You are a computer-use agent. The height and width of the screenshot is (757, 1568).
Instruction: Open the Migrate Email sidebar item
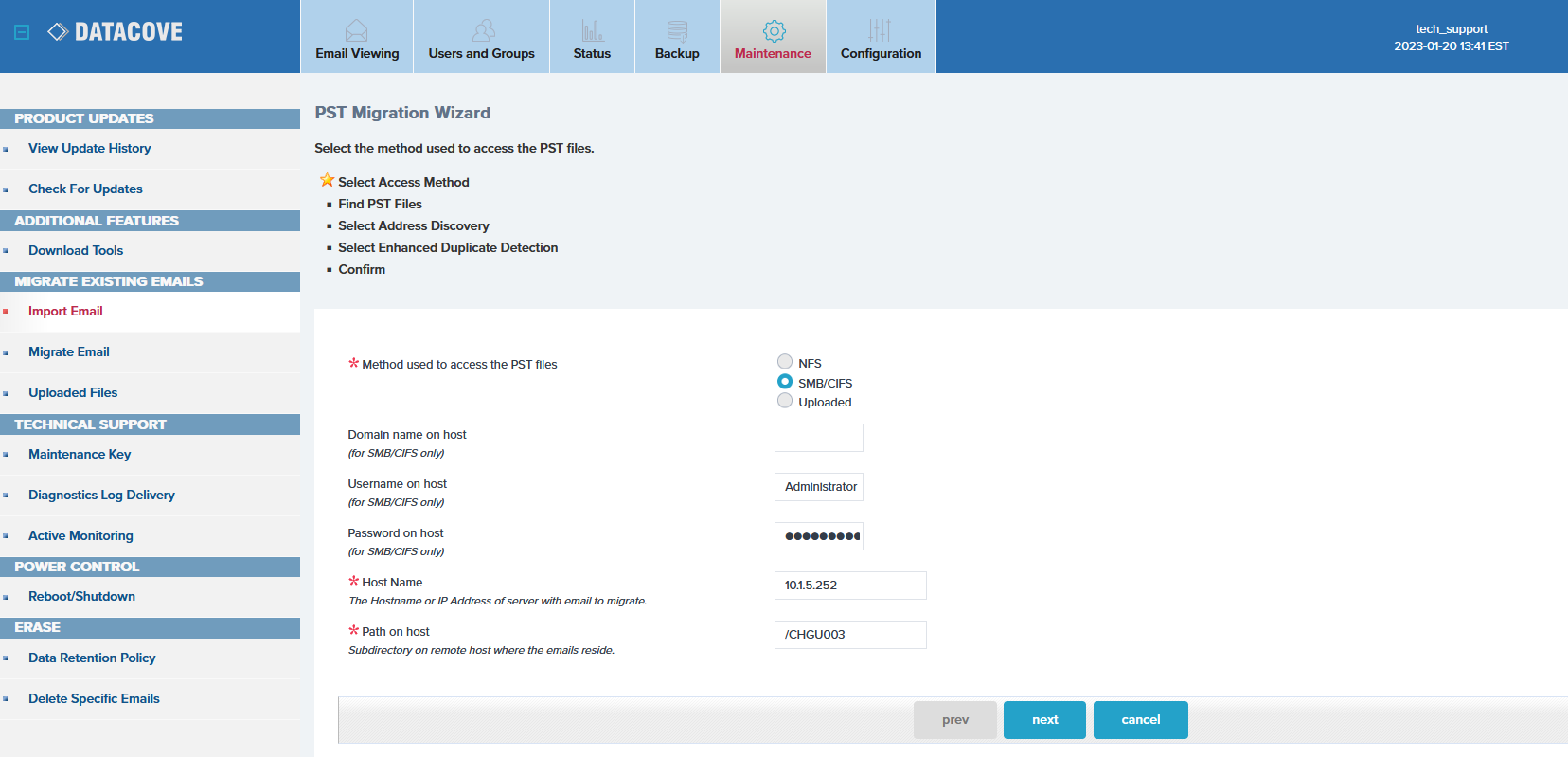tap(69, 351)
